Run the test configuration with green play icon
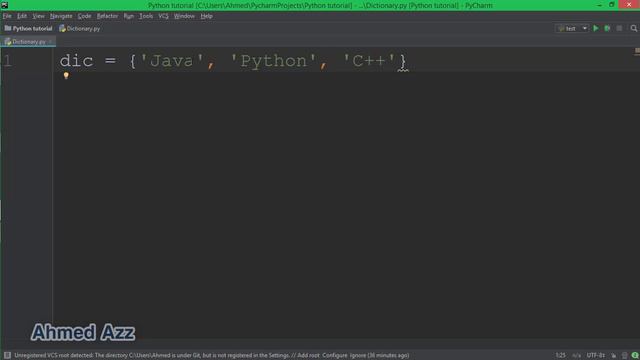 [x=596, y=28]
